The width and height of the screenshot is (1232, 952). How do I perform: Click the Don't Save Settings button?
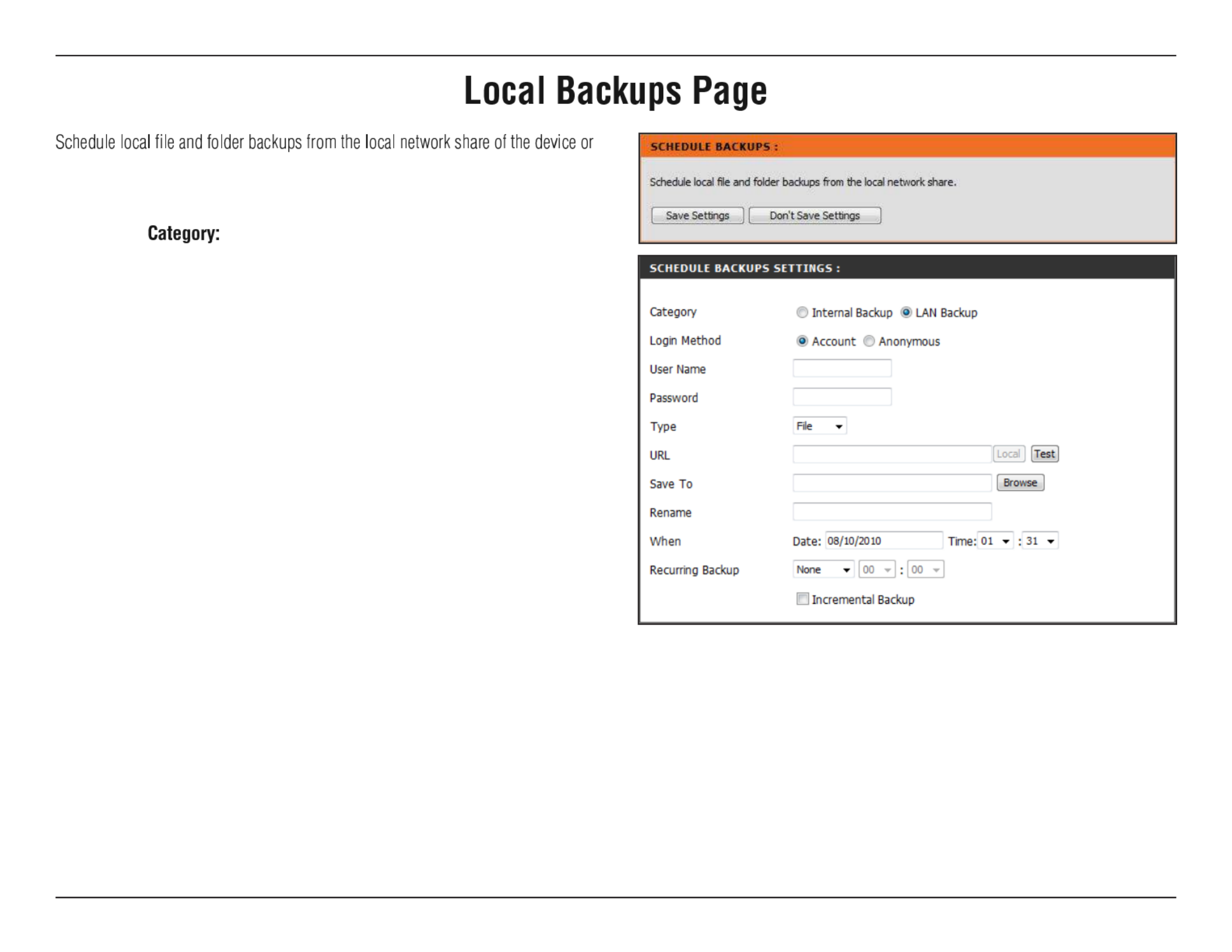pos(815,215)
